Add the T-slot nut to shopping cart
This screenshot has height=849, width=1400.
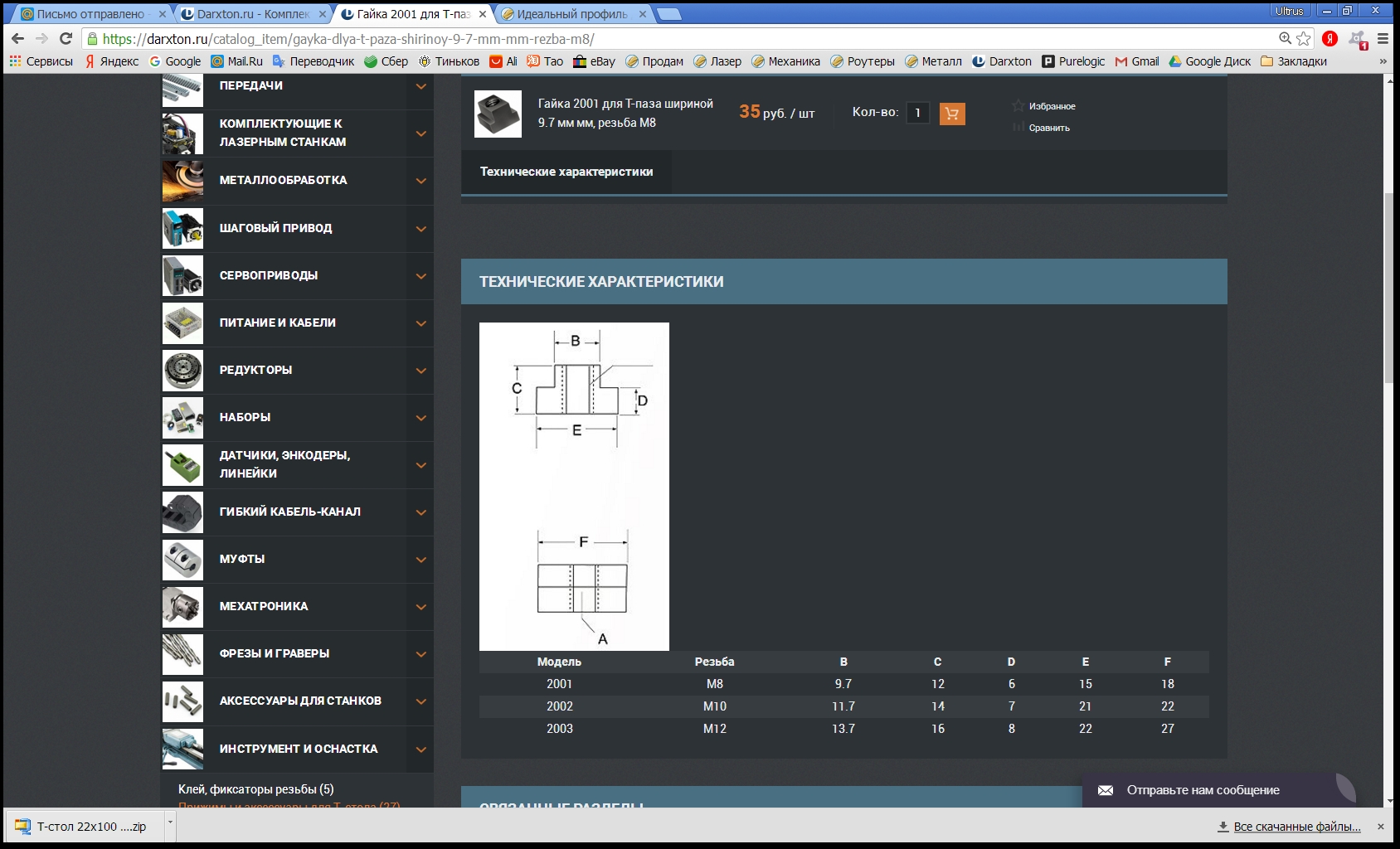(x=952, y=114)
